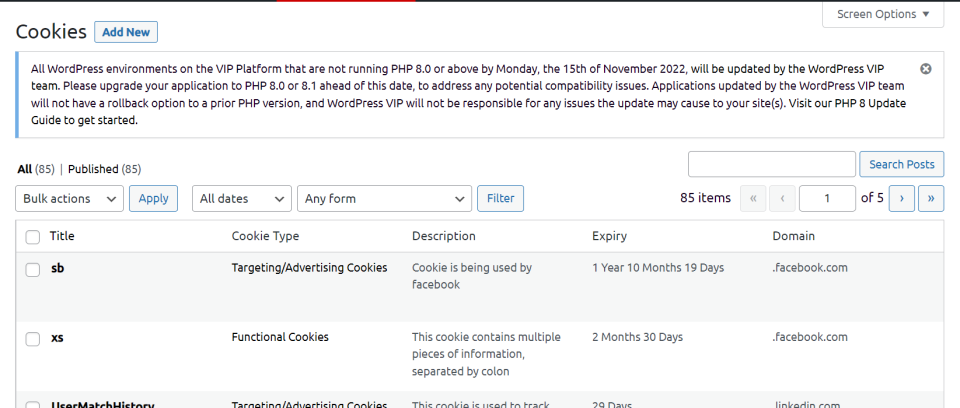Show Published cookies filter
Screen dimensions: 960x408
93,169
